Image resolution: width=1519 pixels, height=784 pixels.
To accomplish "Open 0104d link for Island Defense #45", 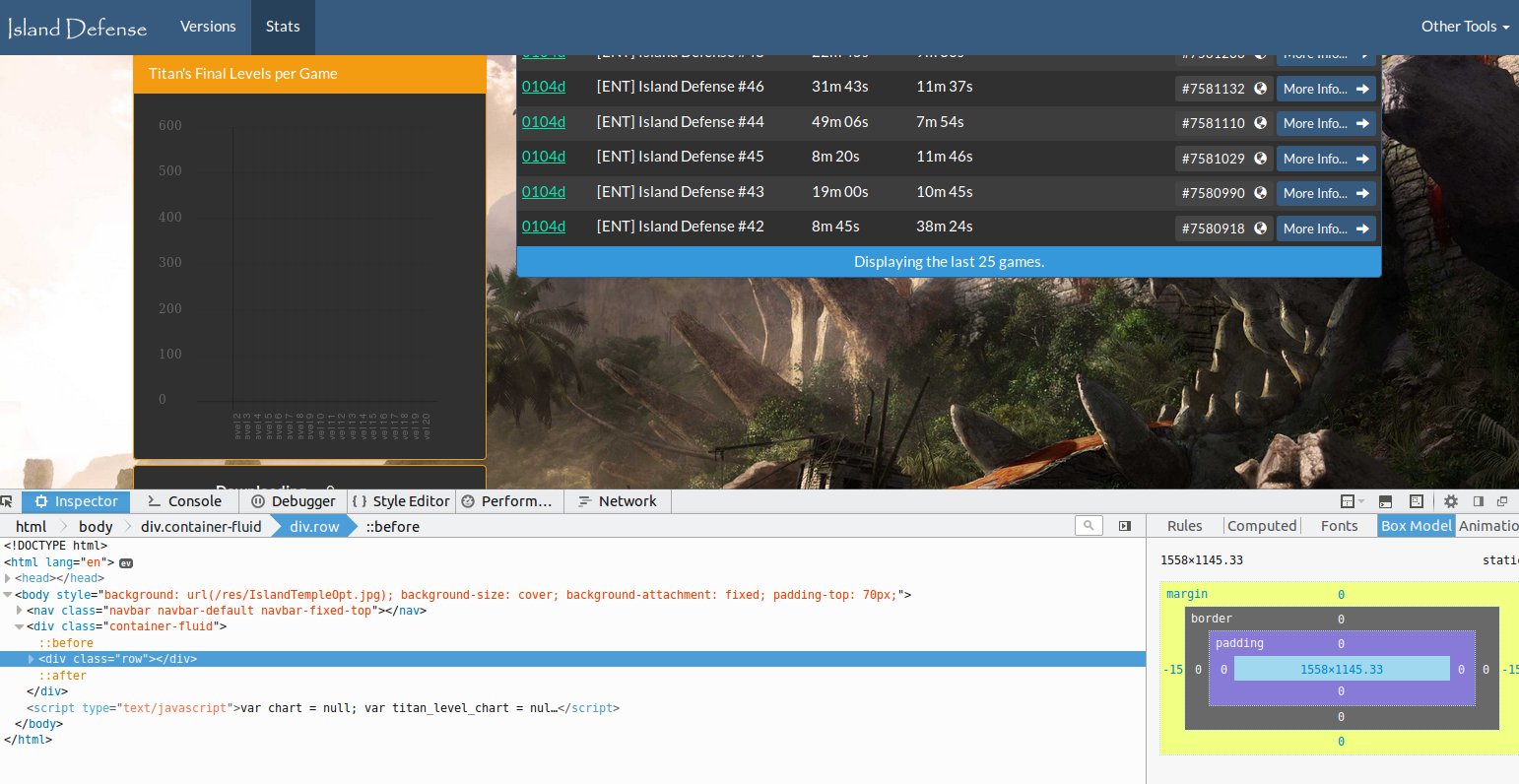I will pyautogui.click(x=544, y=157).
